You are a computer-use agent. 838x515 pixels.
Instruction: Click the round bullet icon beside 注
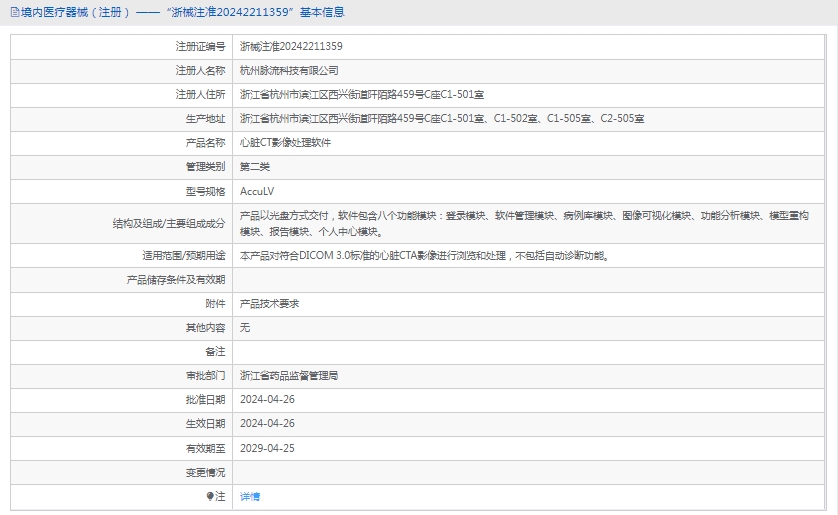pyautogui.click(x=210, y=496)
